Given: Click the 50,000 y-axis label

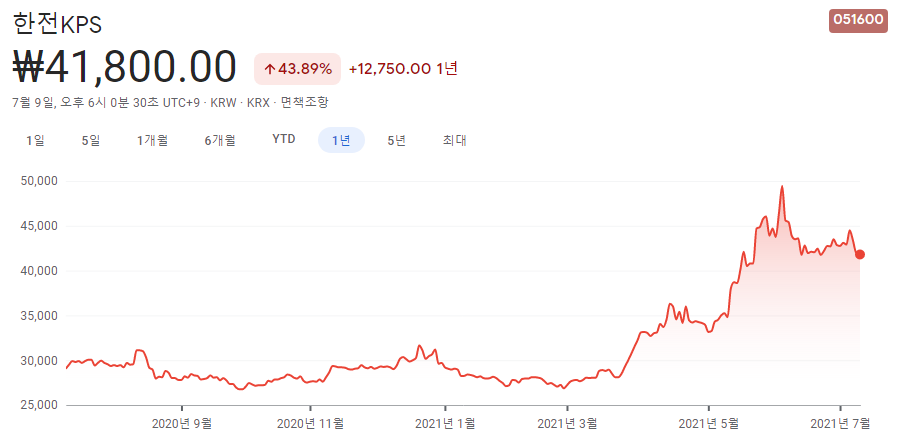Looking at the screenshot, I should [x=39, y=181].
